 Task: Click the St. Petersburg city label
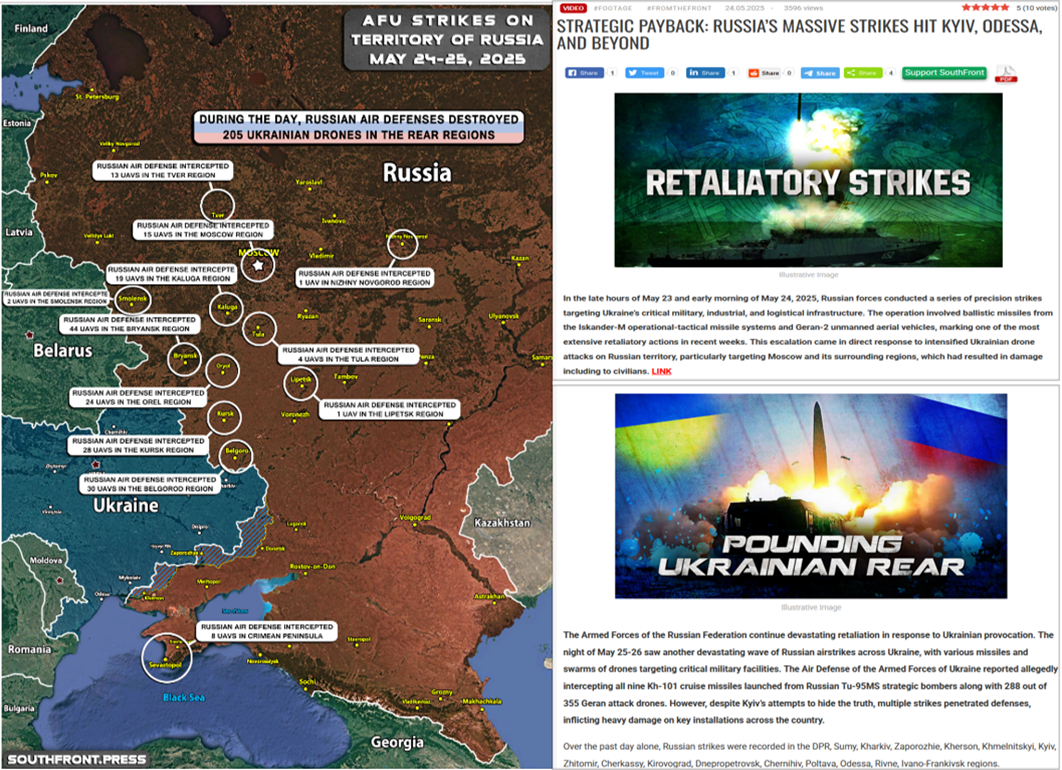tap(97, 97)
